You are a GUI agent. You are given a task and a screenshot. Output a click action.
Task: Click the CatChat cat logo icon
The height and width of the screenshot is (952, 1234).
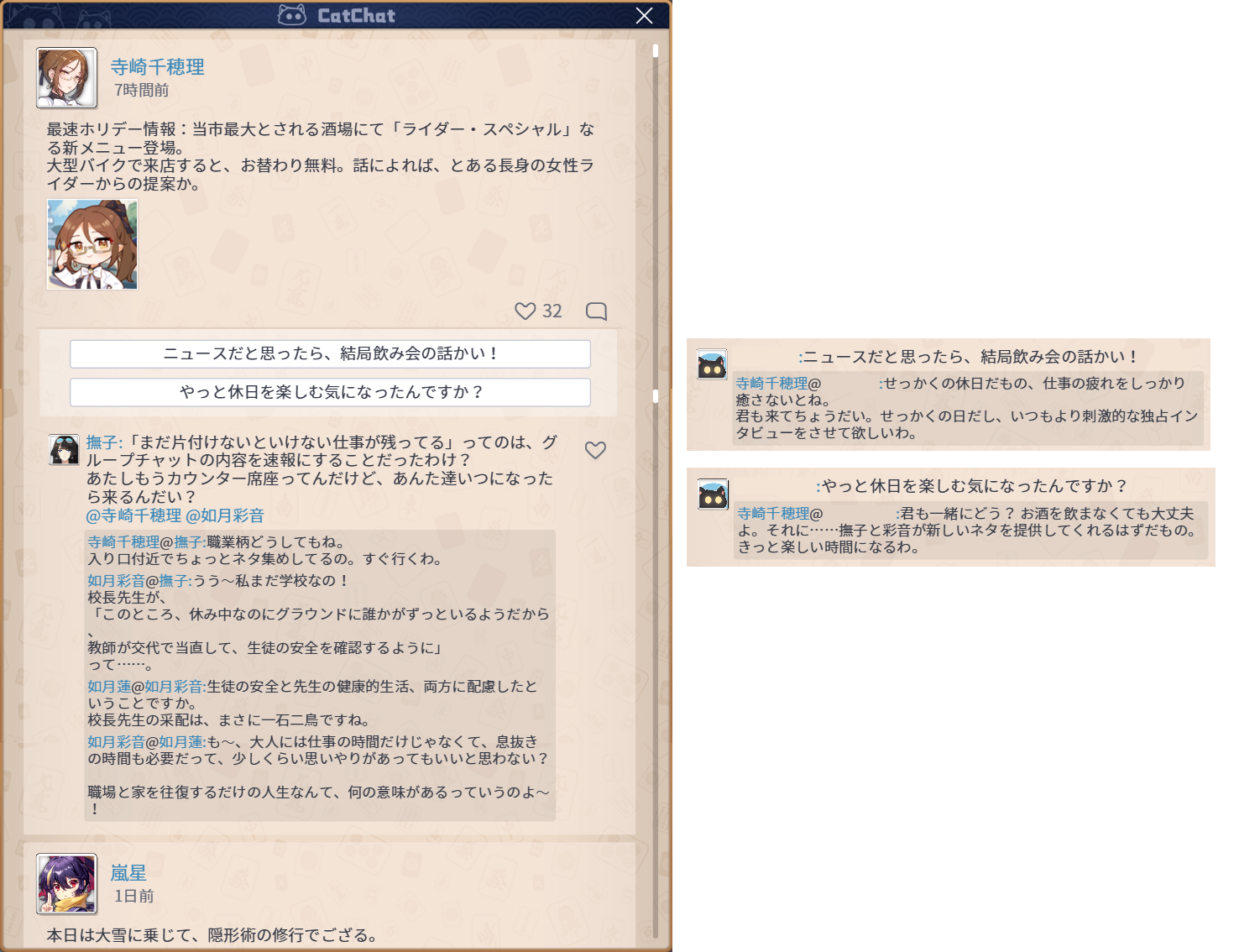pos(292,15)
